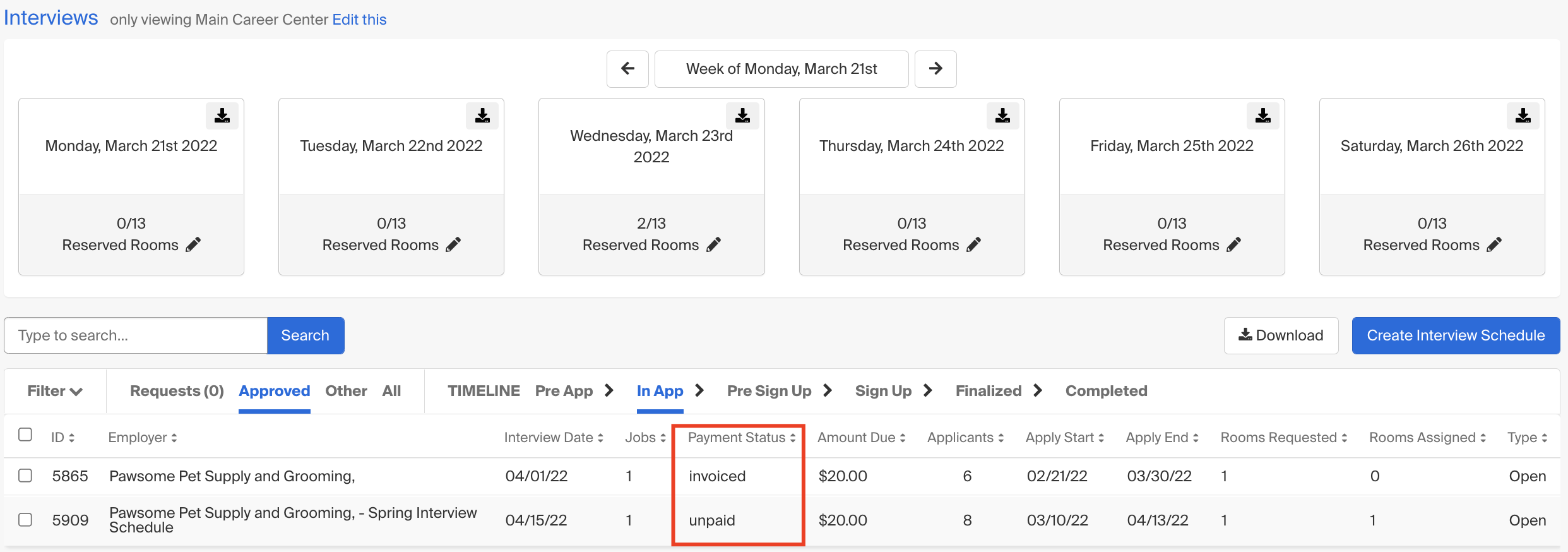The height and width of the screenshot is (552, 1568).
Task: Sort table by Rooms Assigned
Action: 1428,438
